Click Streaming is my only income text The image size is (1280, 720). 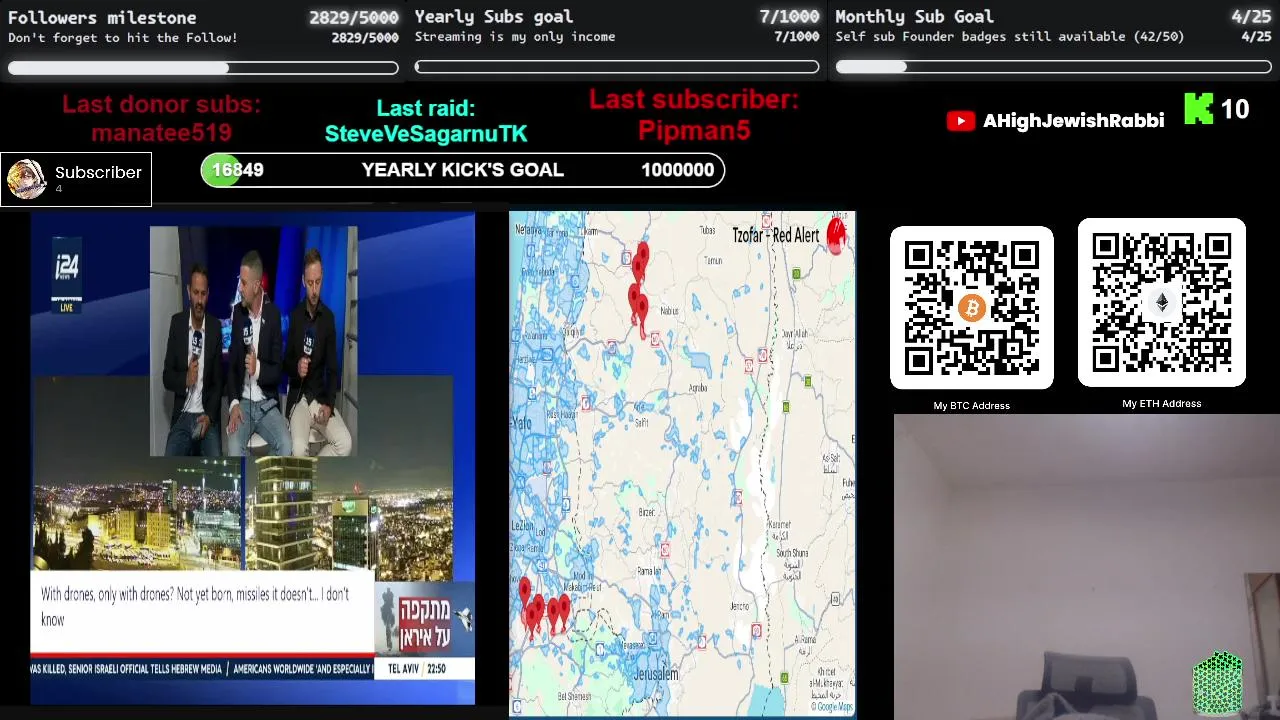point(515,36)
